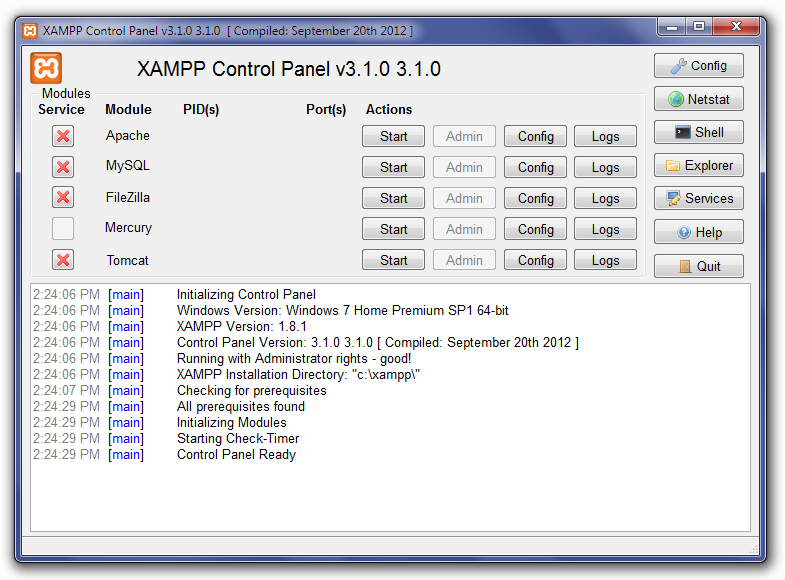Click the FileZilla Admin button
The width and height of the screenshot is (785, 580).
pos(465,198)
